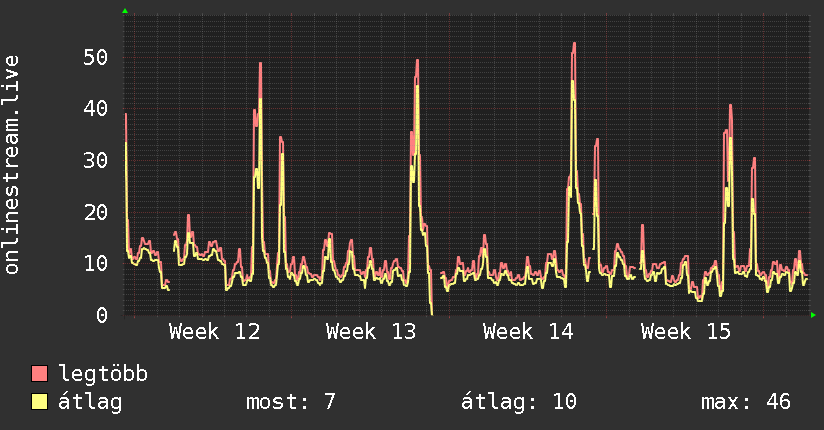Click the 'Week 14' axis label
Image resolution: width=824 pixels, height=430 pixels.
(528, 332)
